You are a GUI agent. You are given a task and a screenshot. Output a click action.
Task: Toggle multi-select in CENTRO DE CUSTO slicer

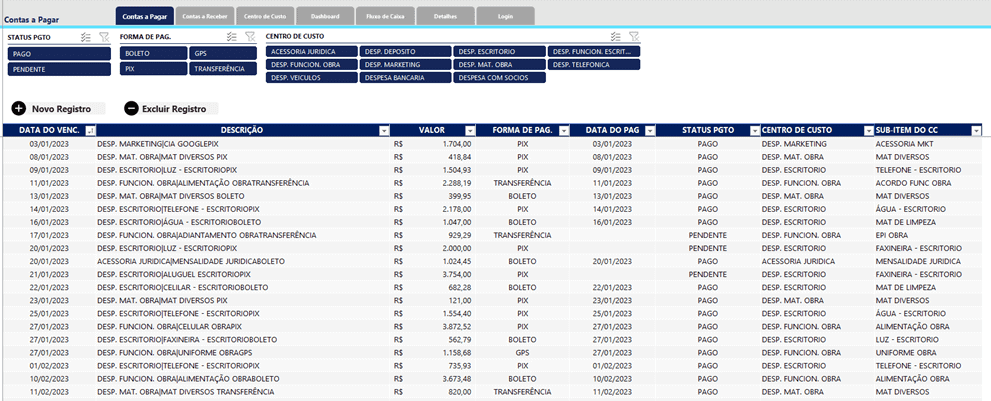(x=616, y=37)
